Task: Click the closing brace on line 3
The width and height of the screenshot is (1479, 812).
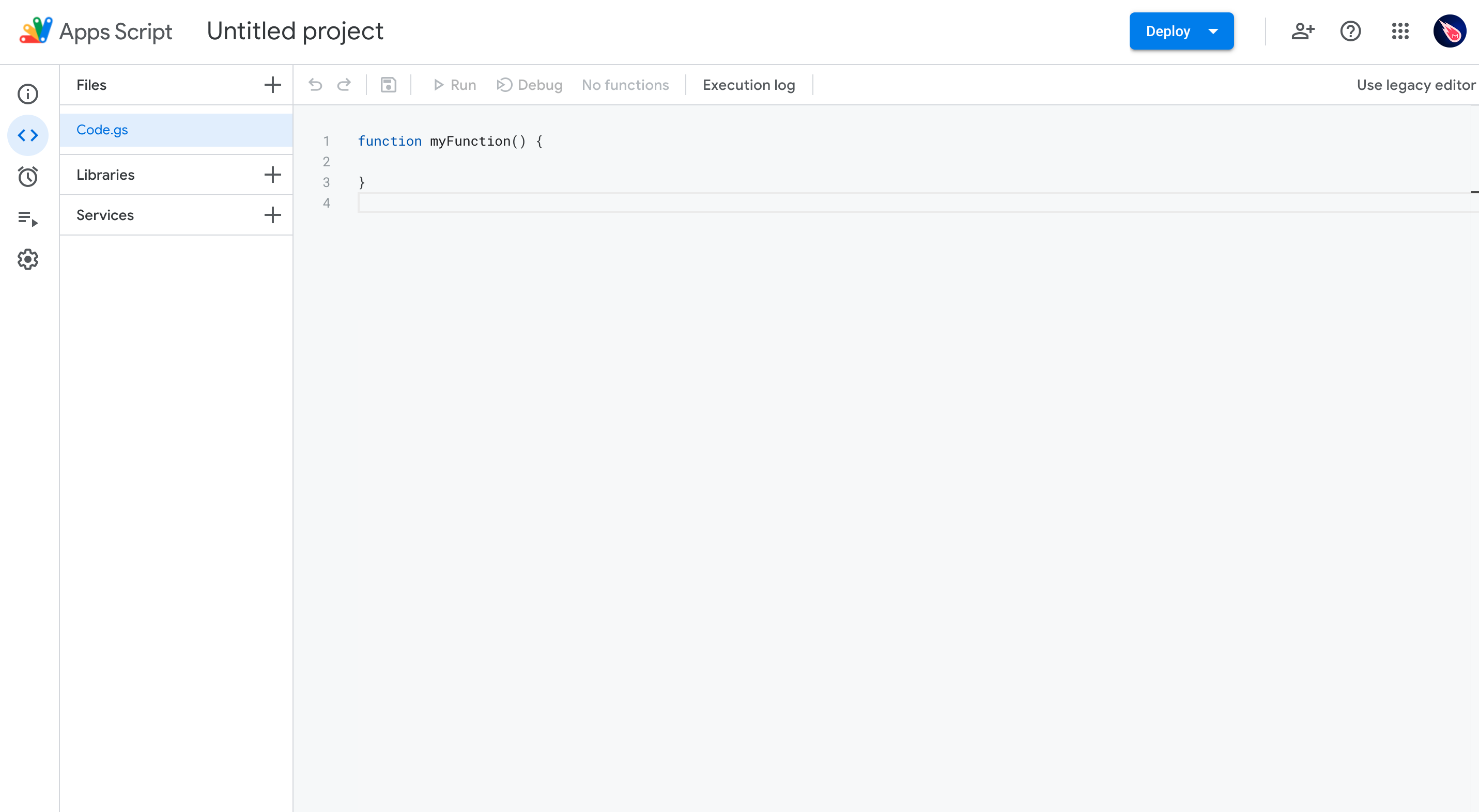Action: (x=362, y=182)
